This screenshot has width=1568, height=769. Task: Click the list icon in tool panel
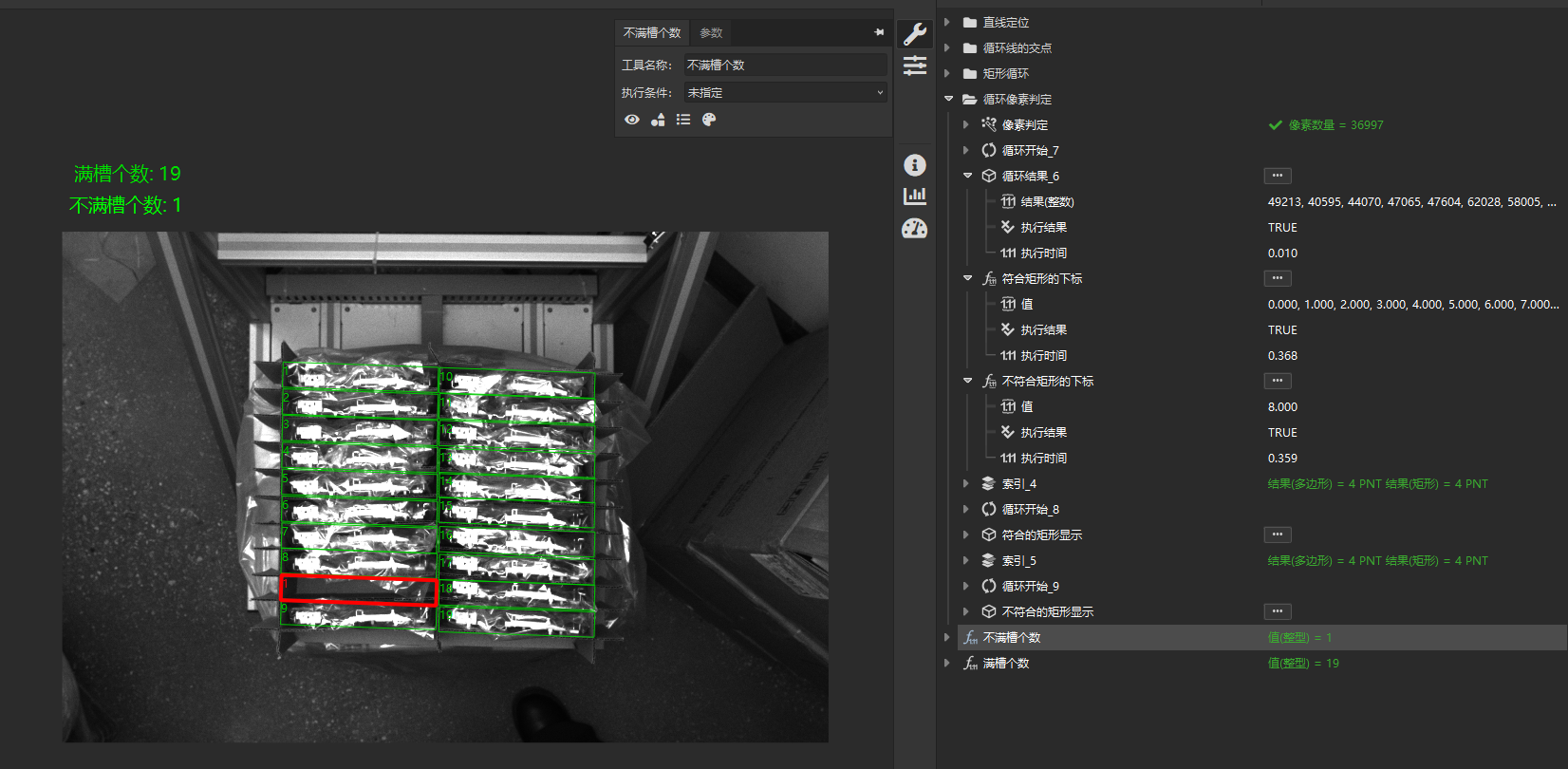pos(683,120)
